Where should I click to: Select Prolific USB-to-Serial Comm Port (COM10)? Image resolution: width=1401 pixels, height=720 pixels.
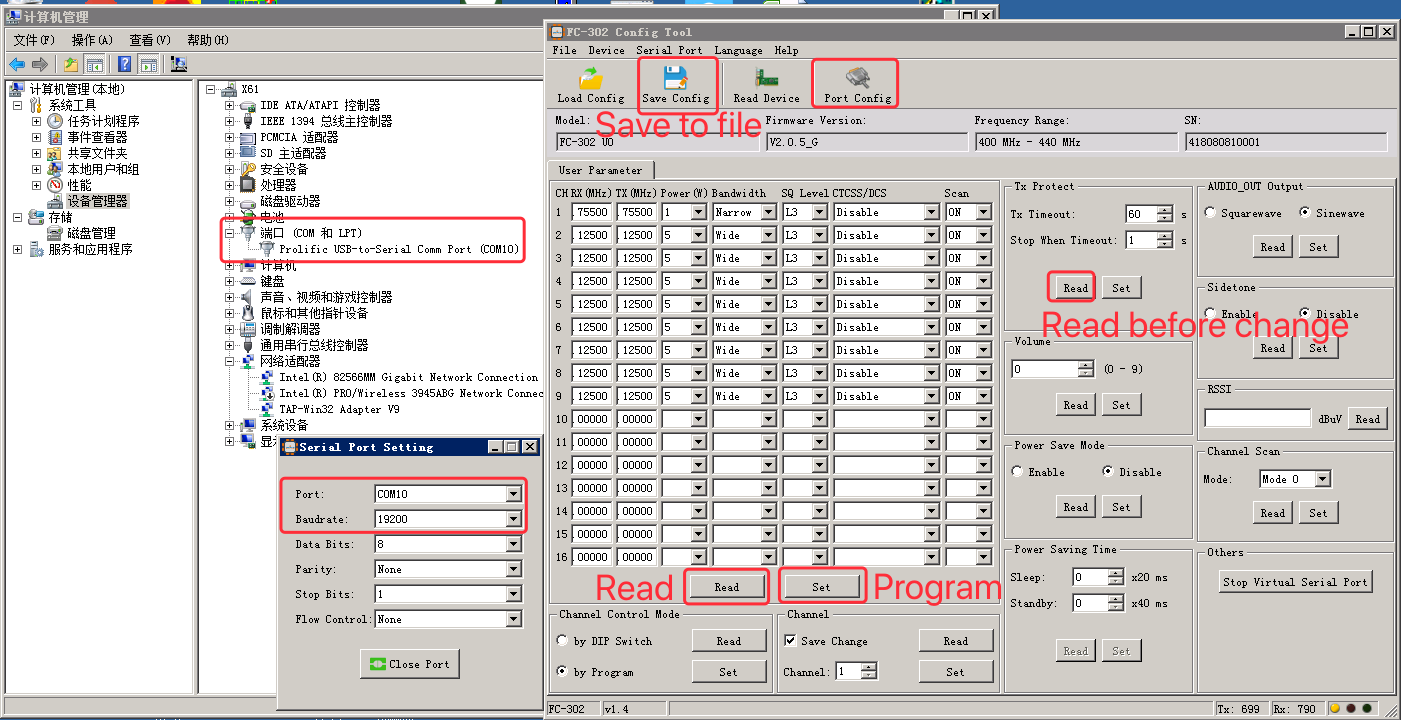[x=399, y=249]
